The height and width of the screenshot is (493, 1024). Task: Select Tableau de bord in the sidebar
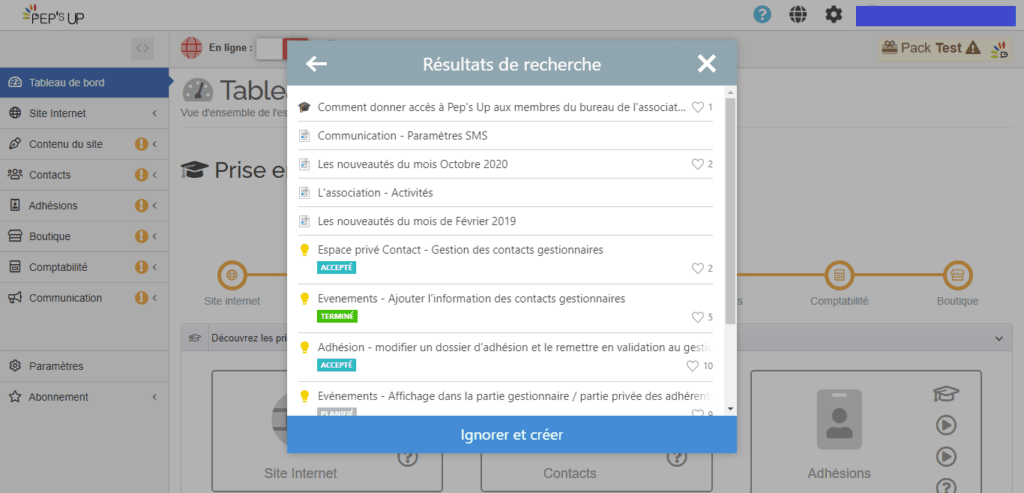coord(66,82)
